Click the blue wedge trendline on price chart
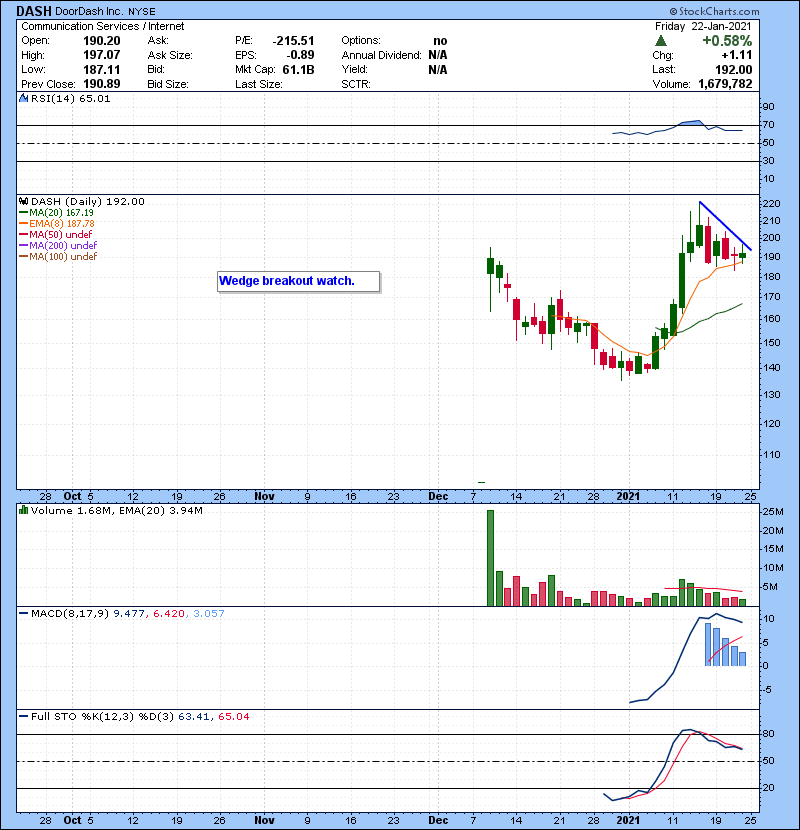Screen dimensions: 800x830 (x=725, y=226)
